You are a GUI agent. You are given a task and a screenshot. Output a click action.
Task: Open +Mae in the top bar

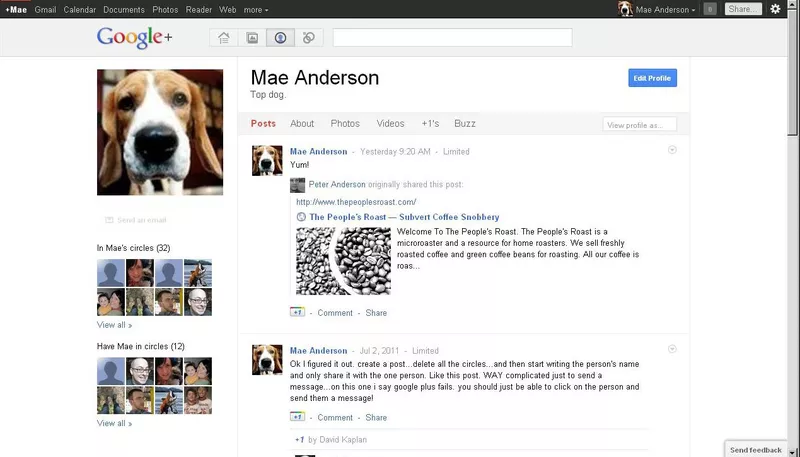click(16, 10)
